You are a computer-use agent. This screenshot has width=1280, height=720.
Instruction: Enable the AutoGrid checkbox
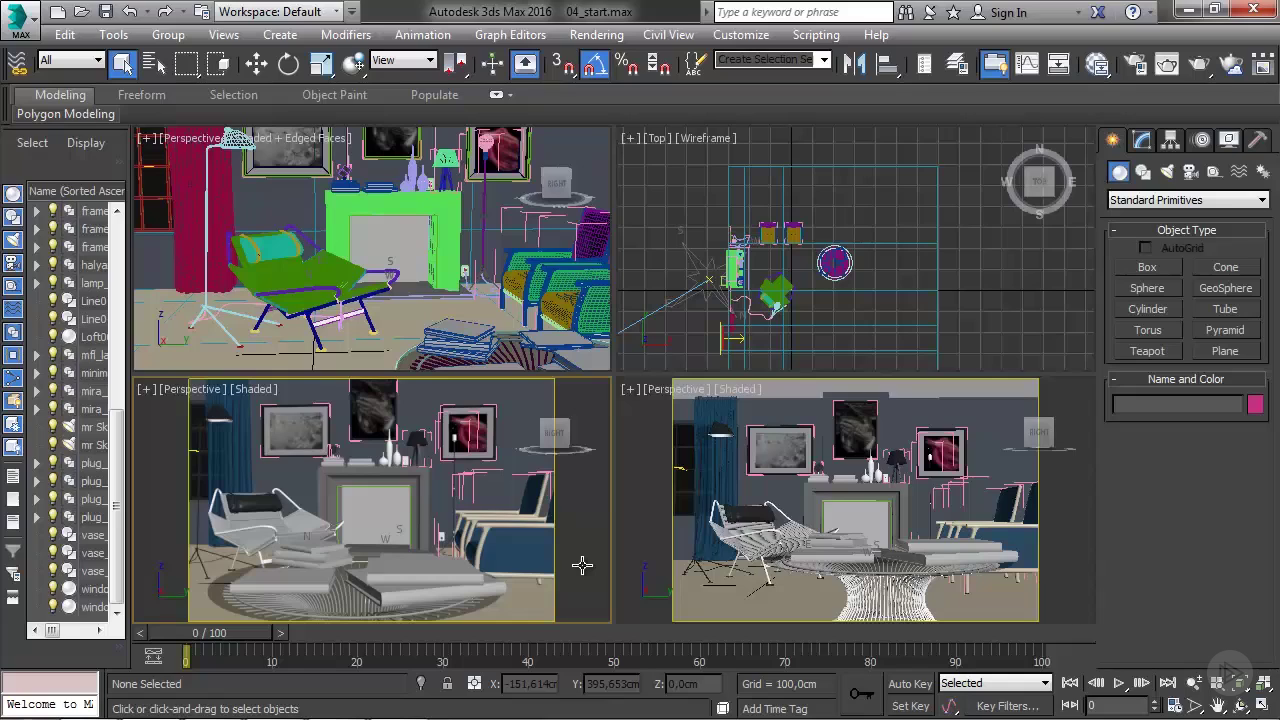click(1146, 248)
